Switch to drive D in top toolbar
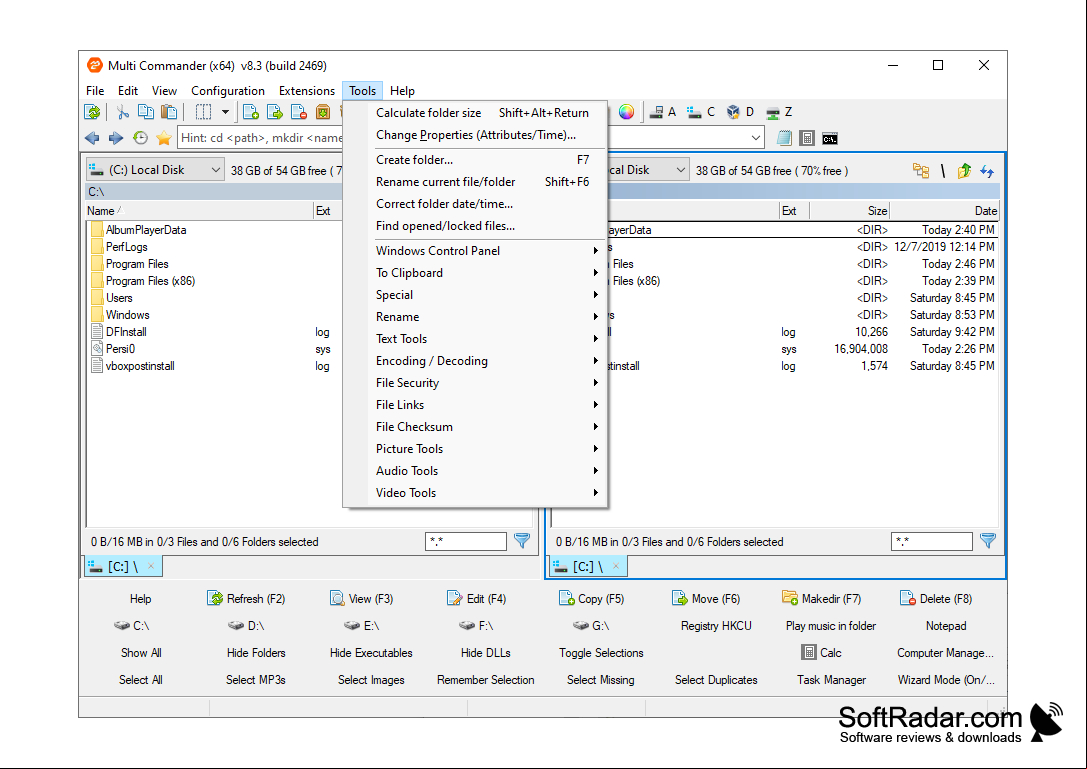Viewport: 1087px width, 769px height. [740, 112]
